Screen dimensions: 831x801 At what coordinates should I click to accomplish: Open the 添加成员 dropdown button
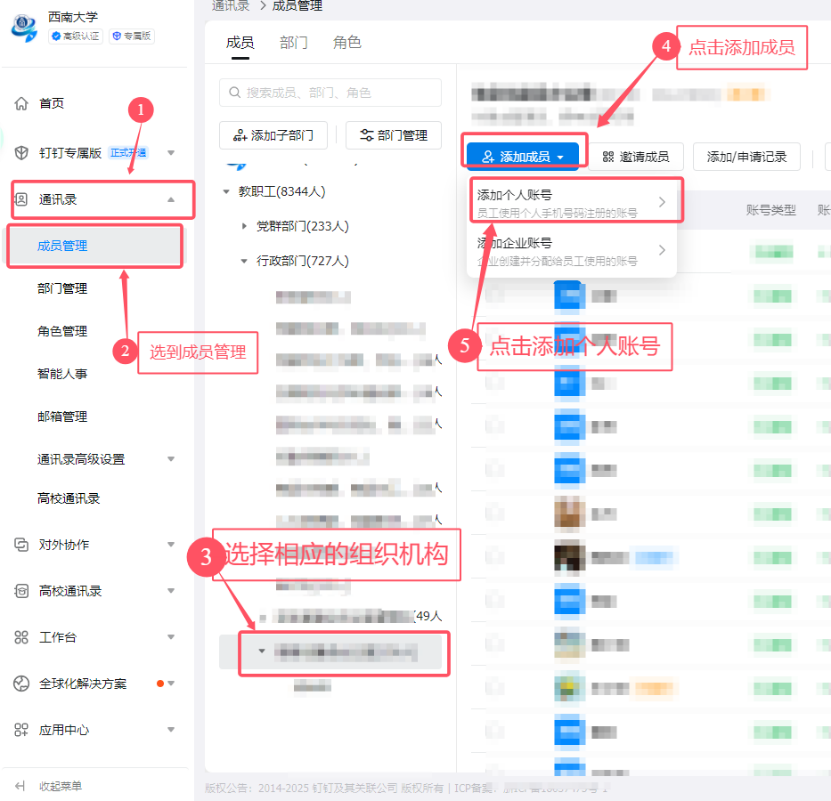[x=522, y=157]
